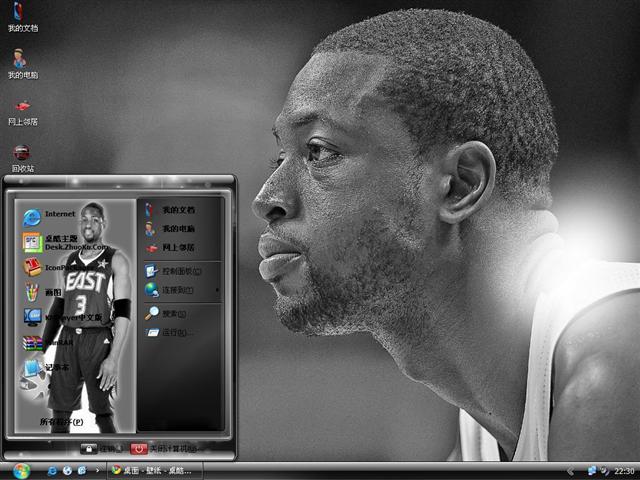The width and height of the screenshot is (640, 480).
Task: Click the 关闭计算机 shut down button
Action: coord(164,449)
